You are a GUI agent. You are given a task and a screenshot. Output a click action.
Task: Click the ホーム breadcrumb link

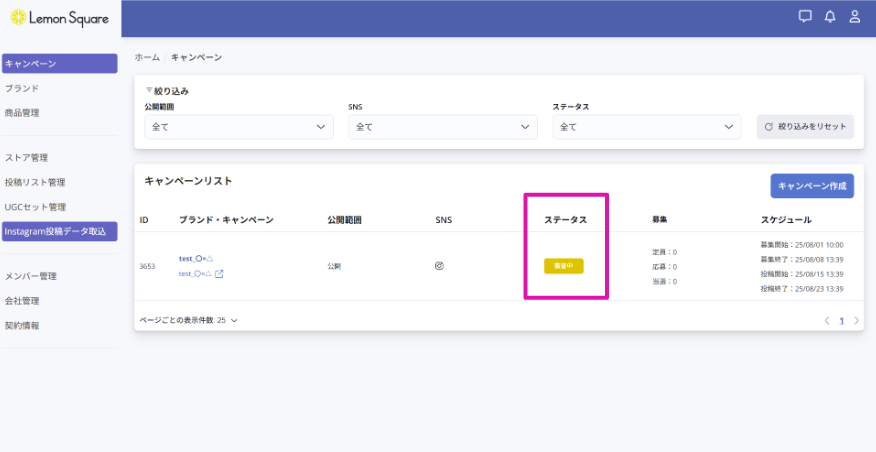point(147,58)
